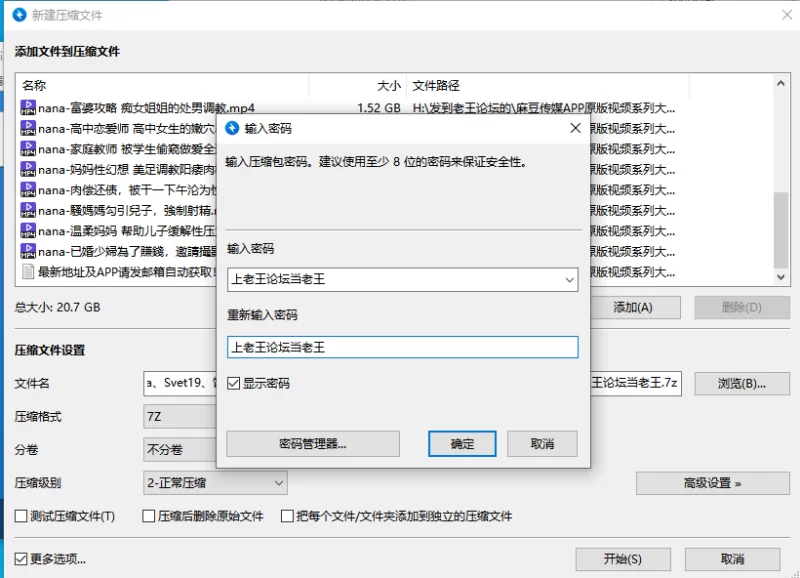Click the MP4 icon of the nana-家庭教师 file
Screen dimensions: 800x578
pos(28,148)
